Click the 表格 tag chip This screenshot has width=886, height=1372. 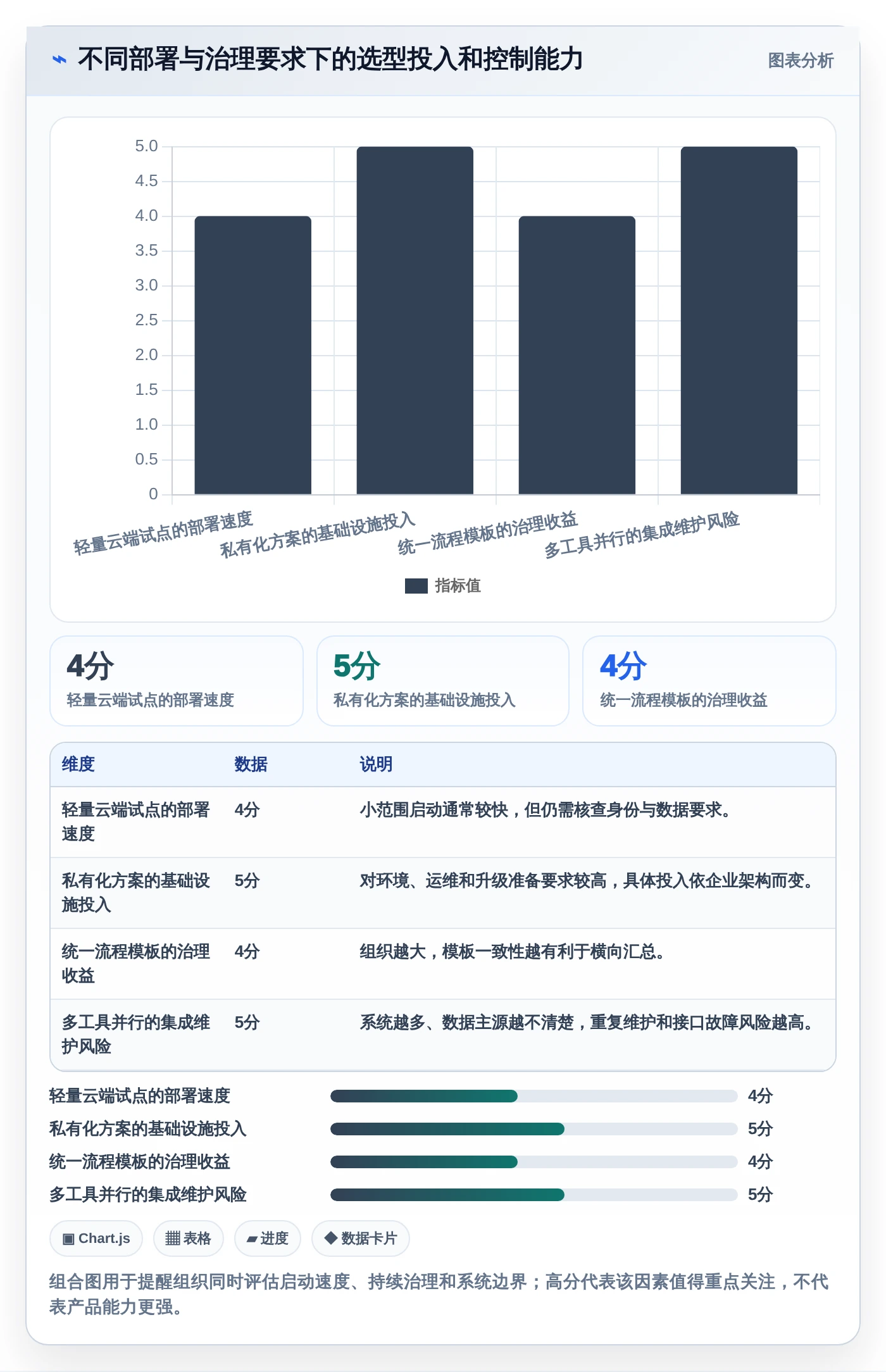click(189, 1238)
